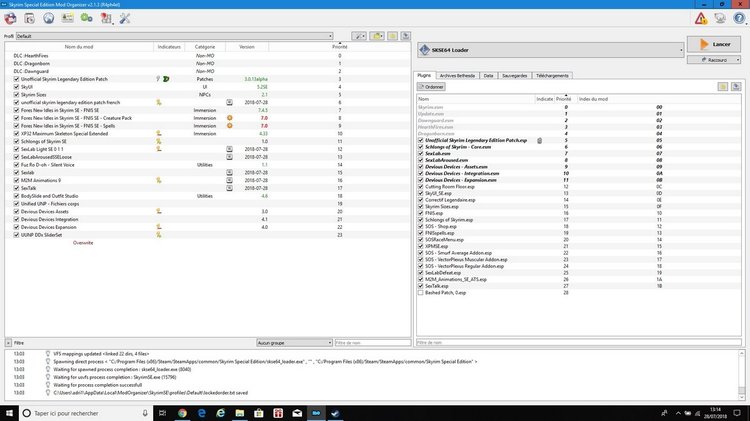Open the Raccourci shortcut dropdown
The image size is (750, 421).
tap(714, 60)
